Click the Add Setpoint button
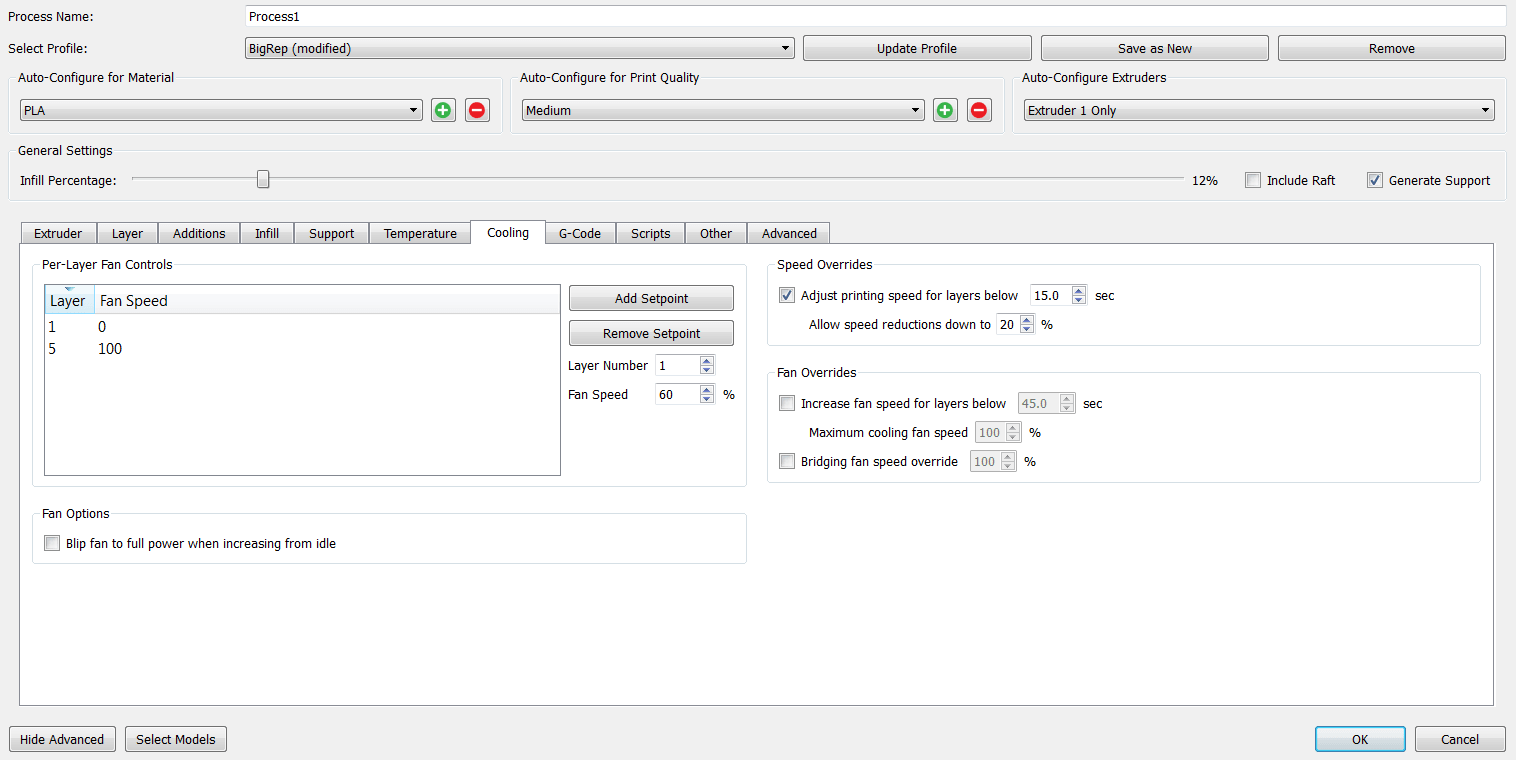This screenshot has width=1516, height=760. pos(651,298)
